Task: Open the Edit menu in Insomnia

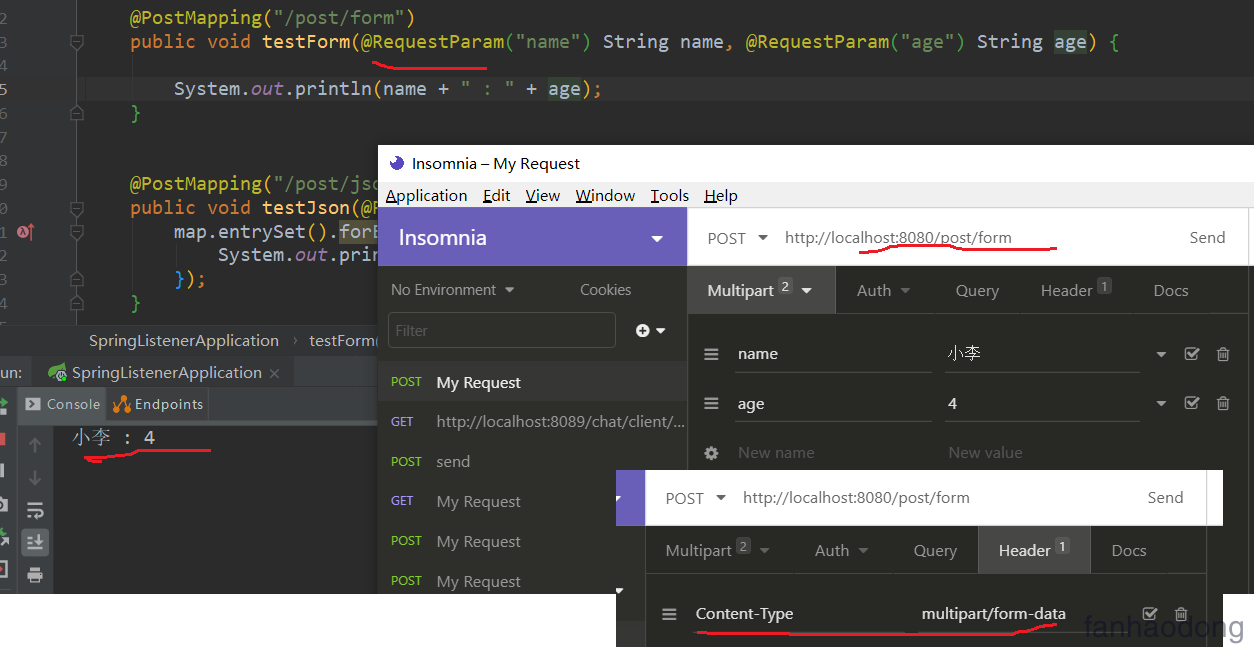Action: tap(496, 195)
